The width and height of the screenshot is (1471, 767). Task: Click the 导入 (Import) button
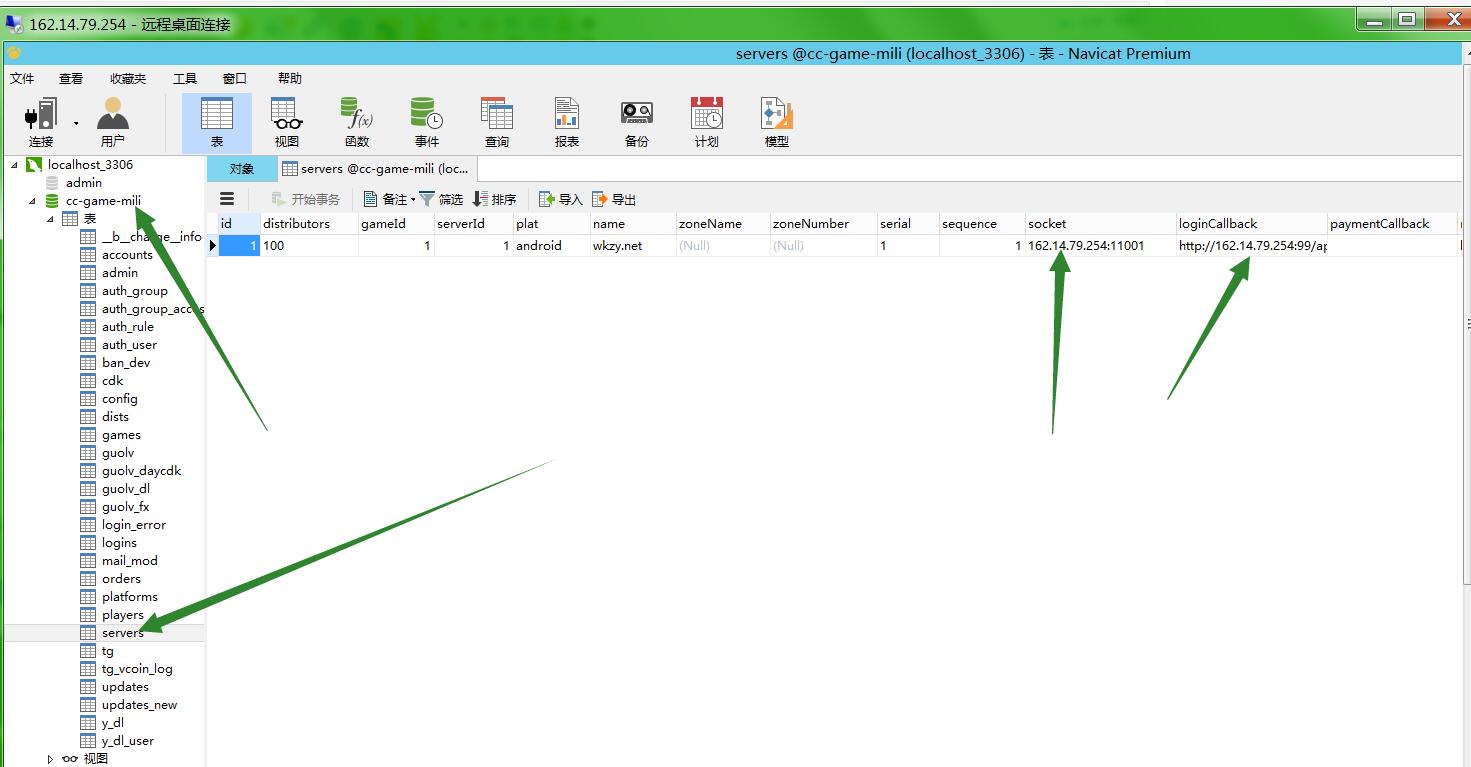pyautogui.click(x=561, y=199)
